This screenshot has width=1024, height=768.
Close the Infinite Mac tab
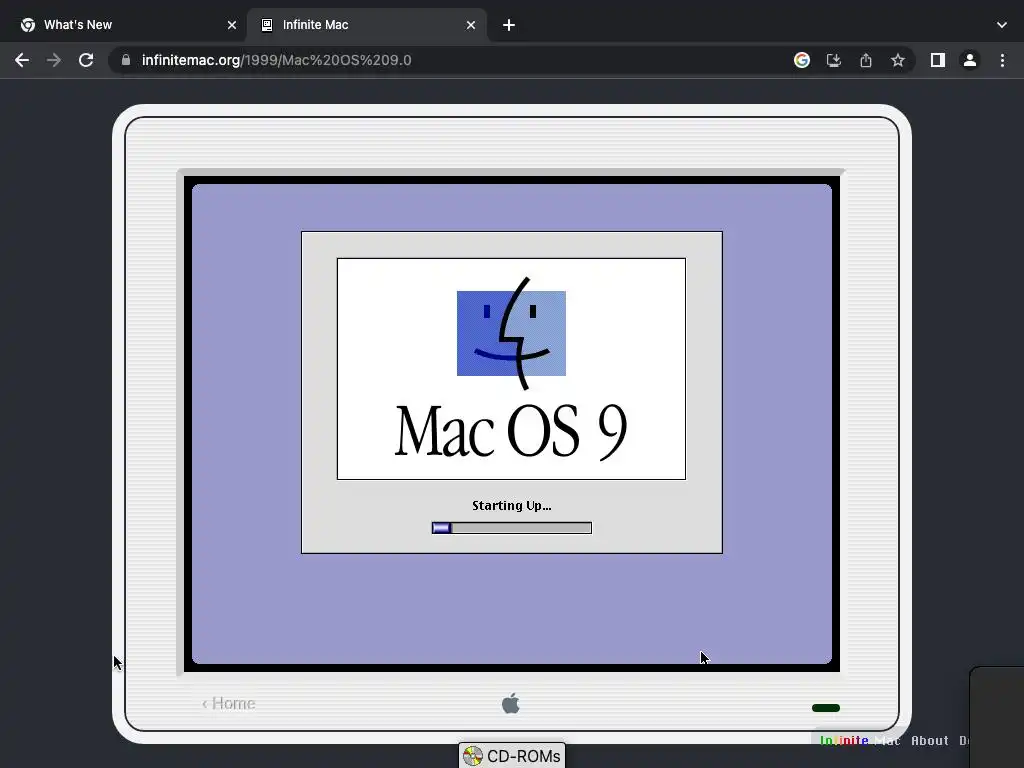click(471, 25)
